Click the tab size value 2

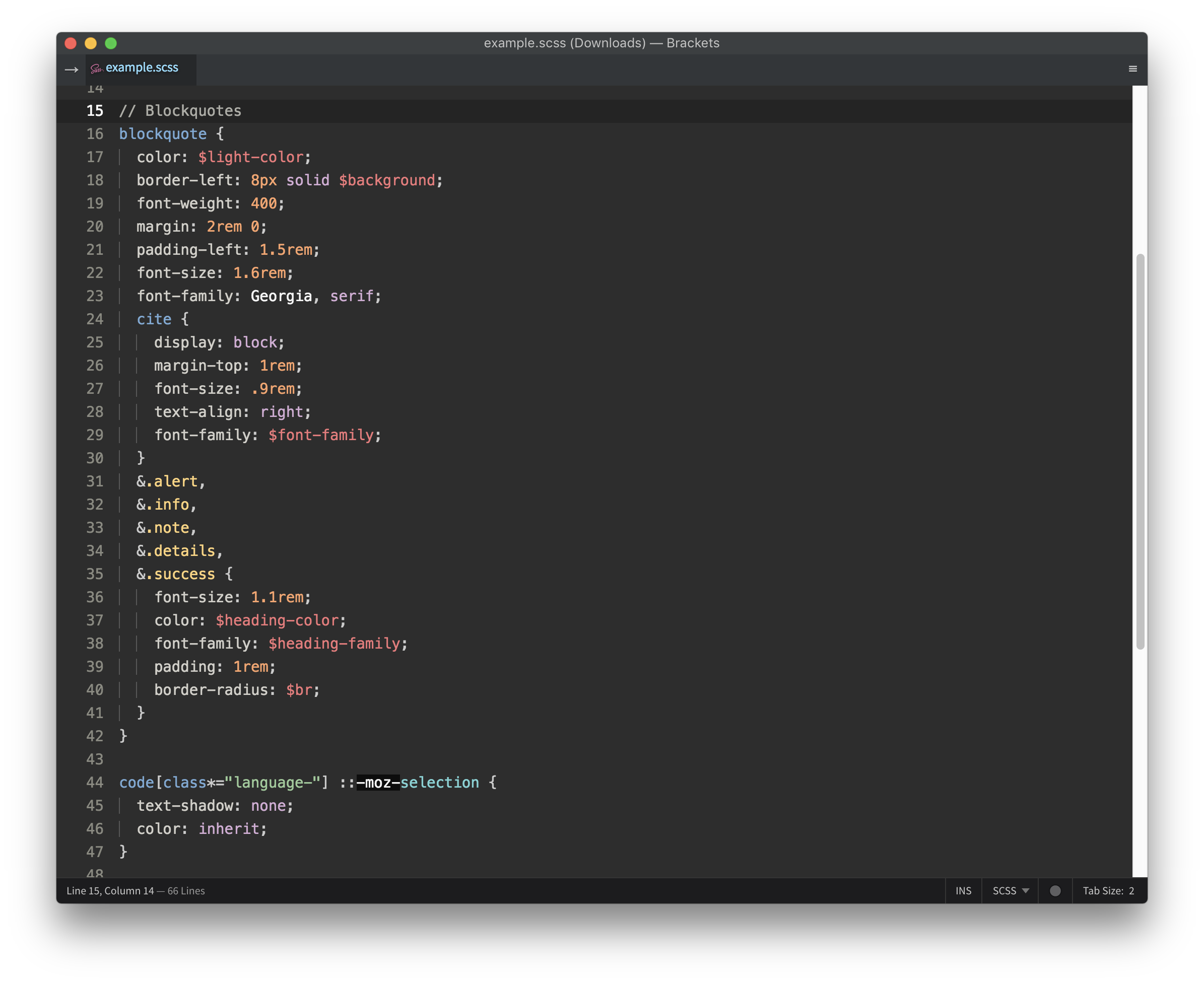(1131, 890)
